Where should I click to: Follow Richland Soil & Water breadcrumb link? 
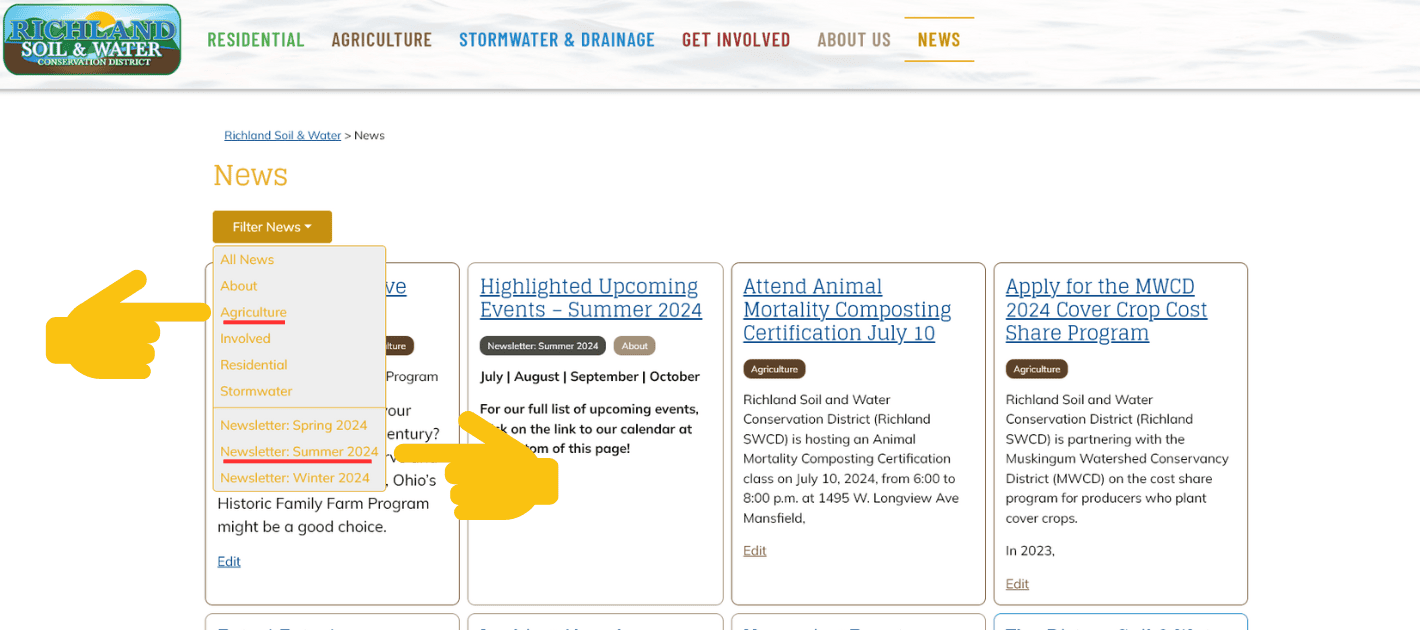click(x=283, y=135)
